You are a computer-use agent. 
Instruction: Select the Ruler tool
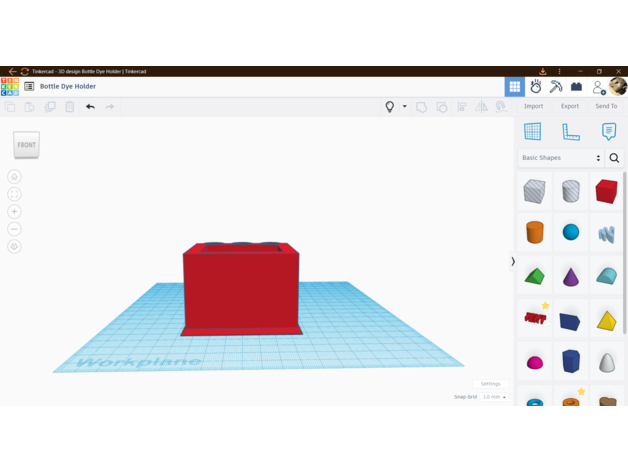[x=571, y=132]
